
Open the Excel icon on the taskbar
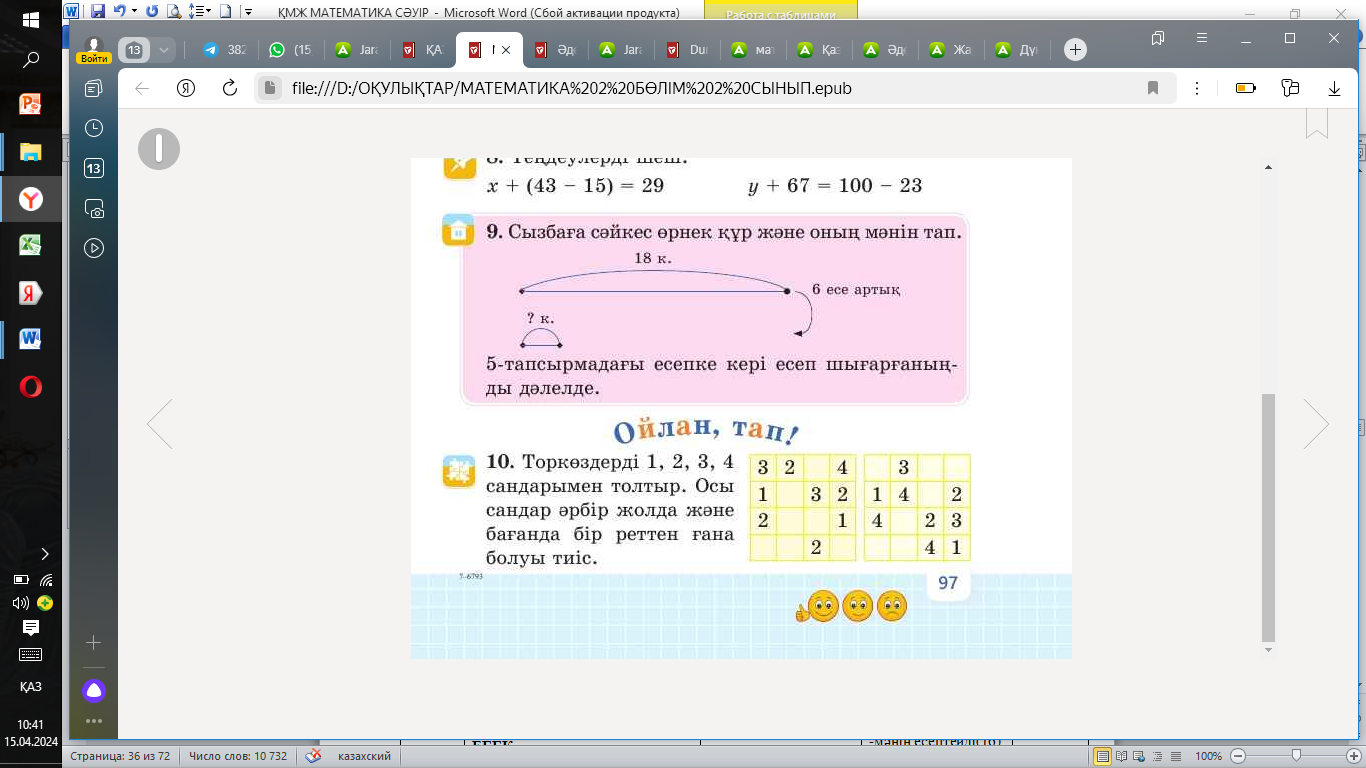pos(30,245)
